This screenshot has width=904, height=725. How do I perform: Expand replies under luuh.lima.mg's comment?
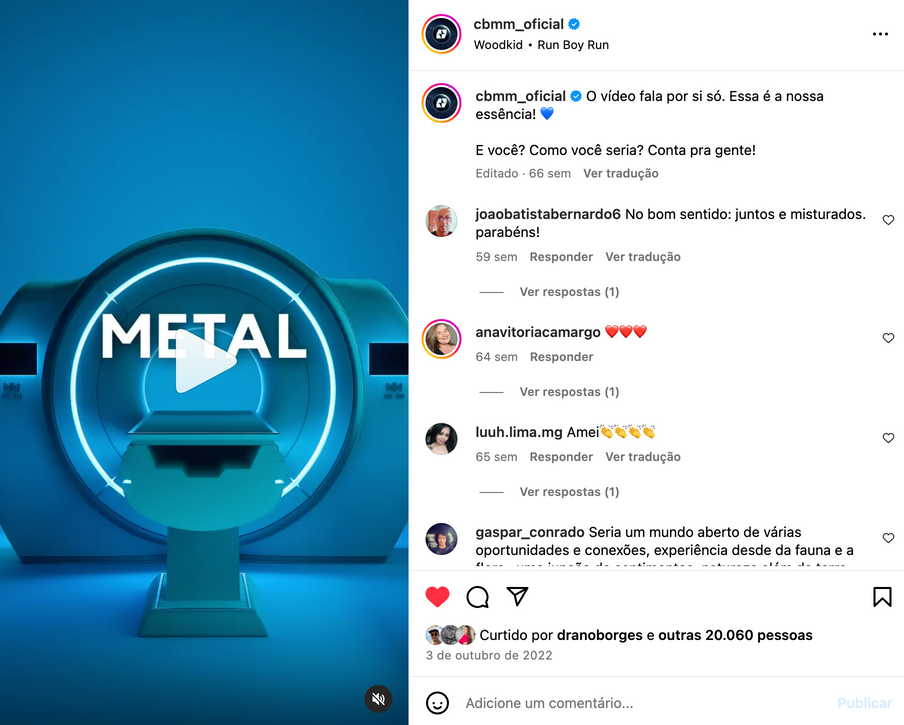(569, 492)
